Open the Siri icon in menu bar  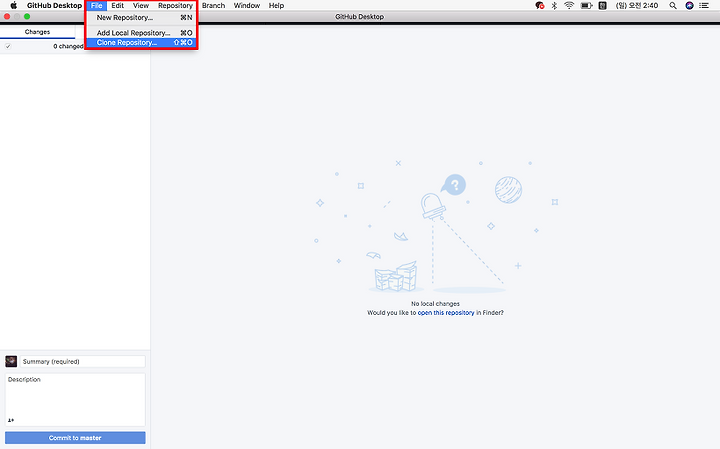(x=689, y=6)
